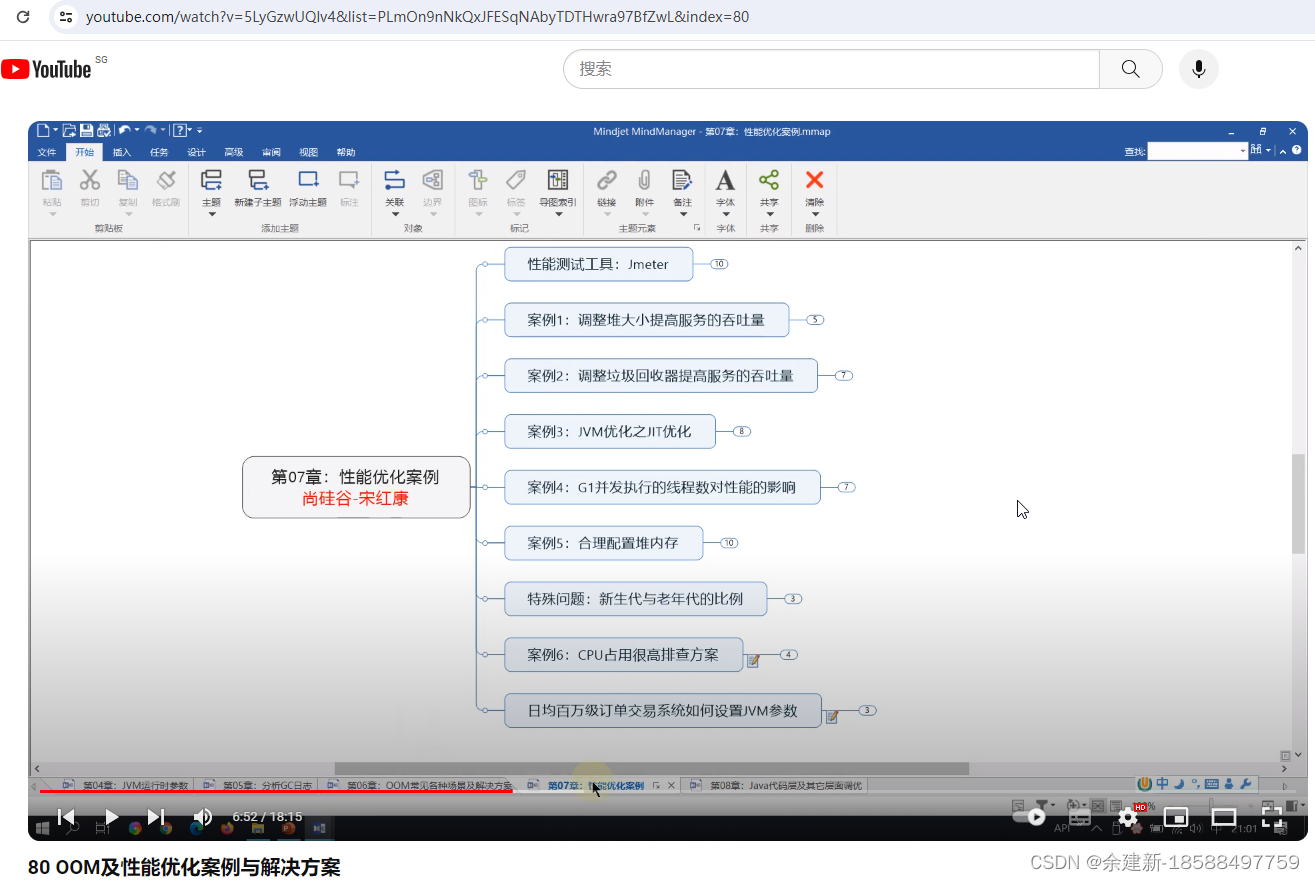This screenshot has width=1315, height=881.
Task: Switch to document tab 第08章 Java代码层
Action: click(776, 786)
